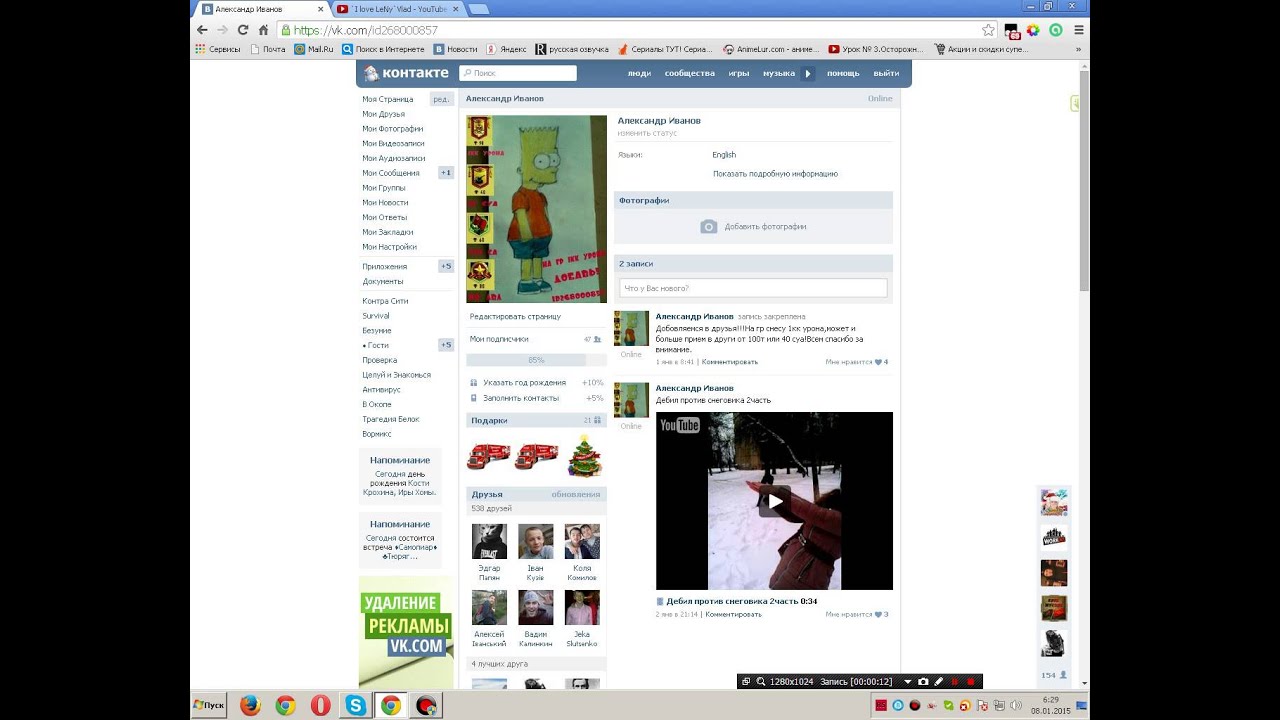The height and width of the screenshot is (720, 1280).
Task: Click the music play button in the VK header
Action: [807, 73]
